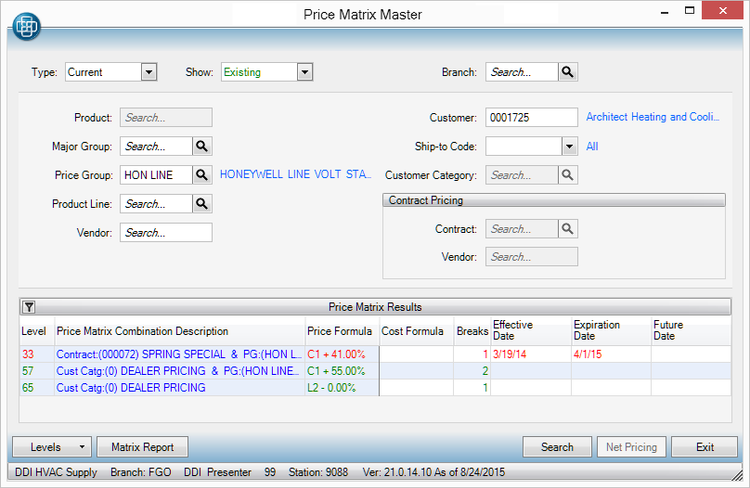
Task: Click the Price Matrix Results filter icon
Action: [29, 307]
